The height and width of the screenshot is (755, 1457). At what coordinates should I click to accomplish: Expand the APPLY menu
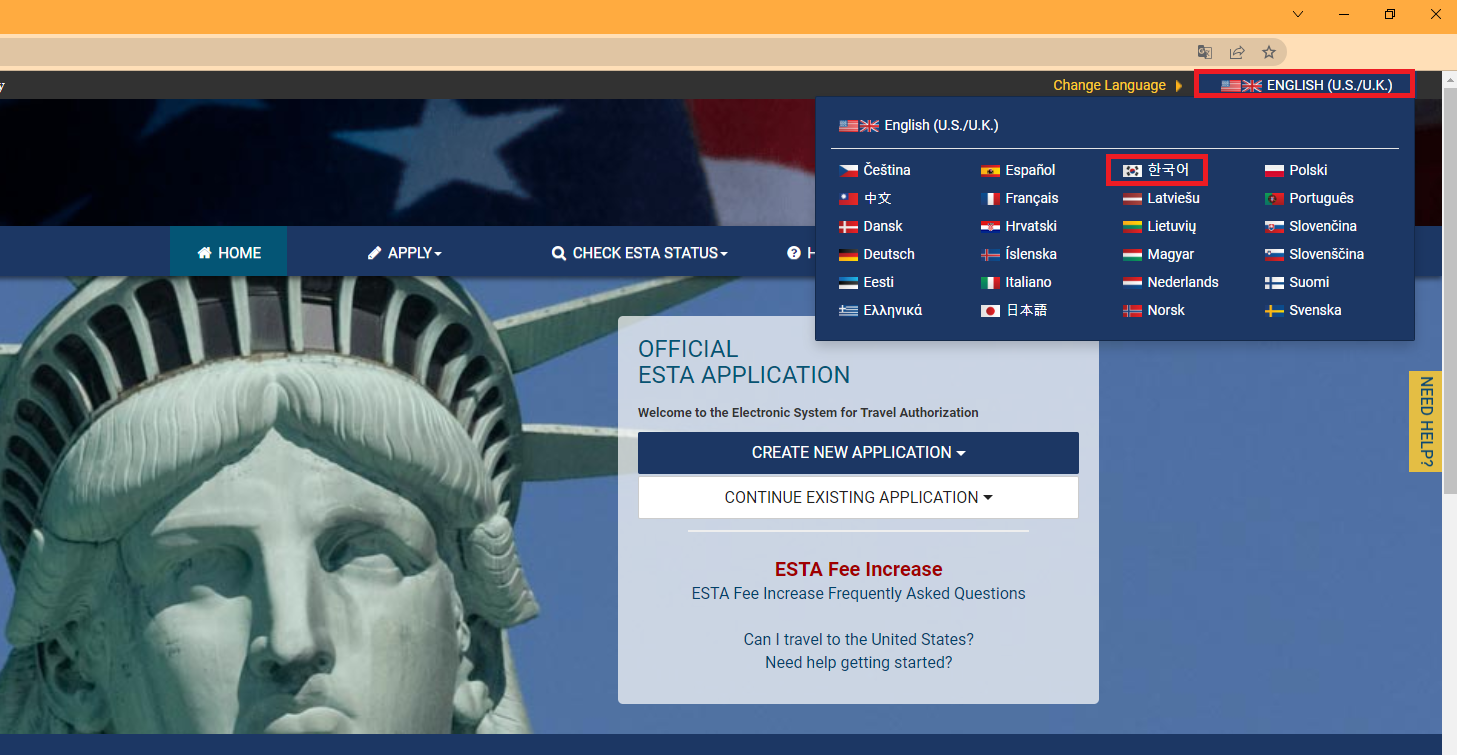(x=405, y=253)
